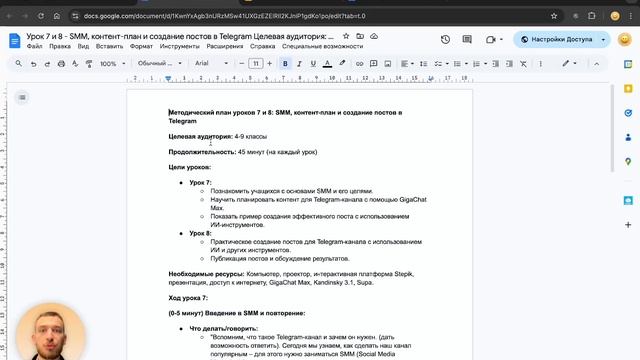Image resolution: width=640 pixels, height=360 pixels.
Task: Show the document outline
Action: tap(22, 97)
